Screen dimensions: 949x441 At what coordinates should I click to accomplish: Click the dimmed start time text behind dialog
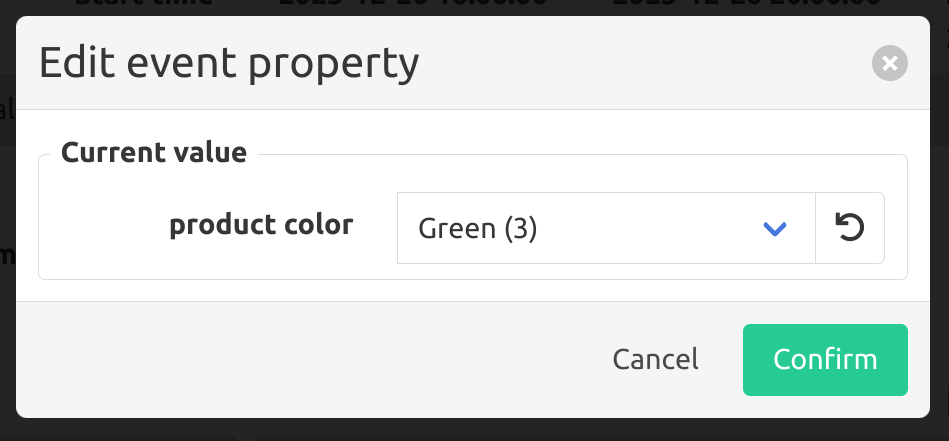144,3
